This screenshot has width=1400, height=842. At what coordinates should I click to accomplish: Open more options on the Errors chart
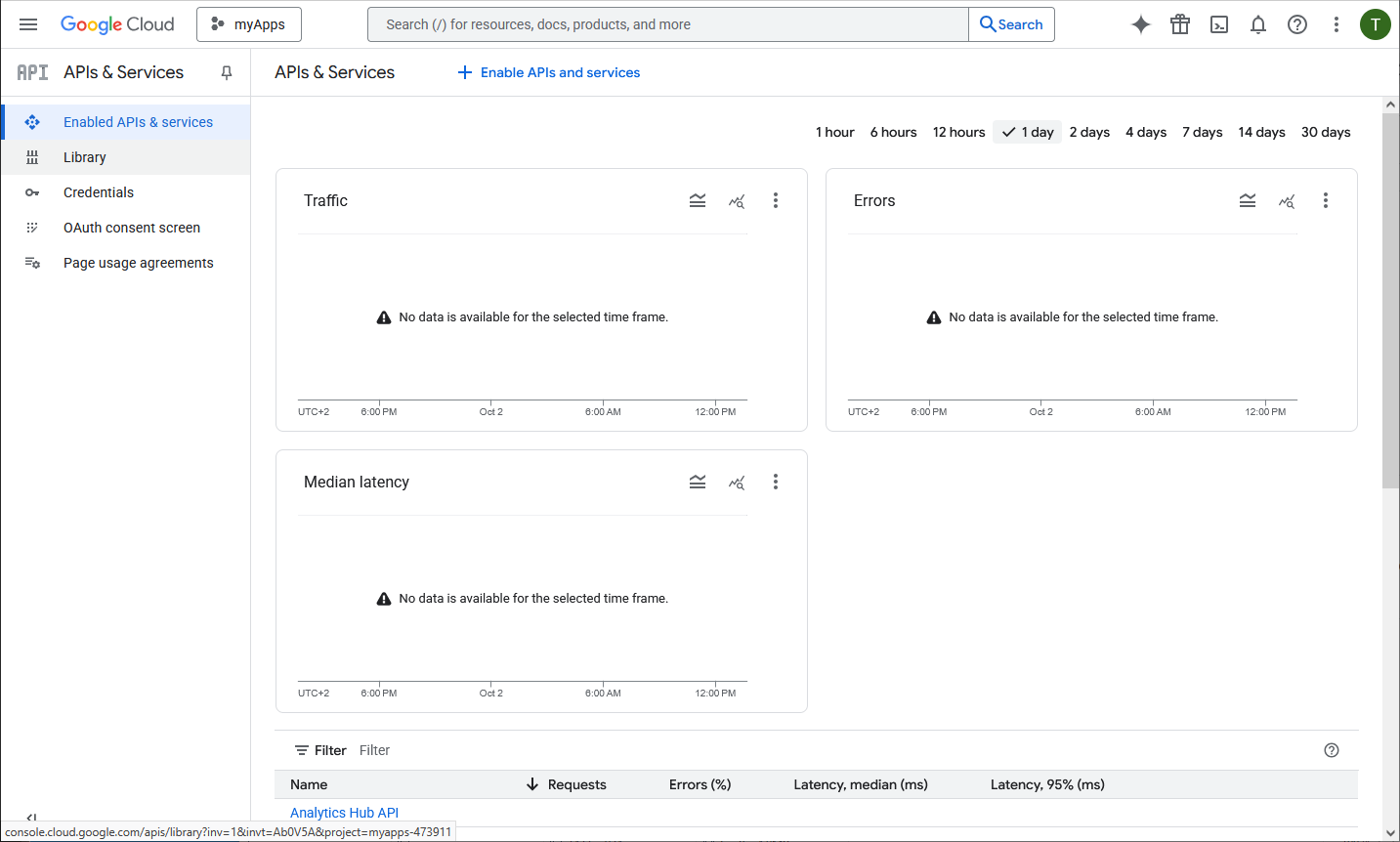1326,200
